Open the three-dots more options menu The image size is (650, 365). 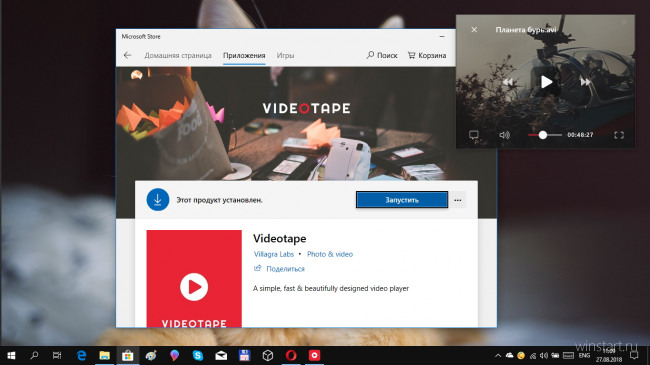coord(458,200)
